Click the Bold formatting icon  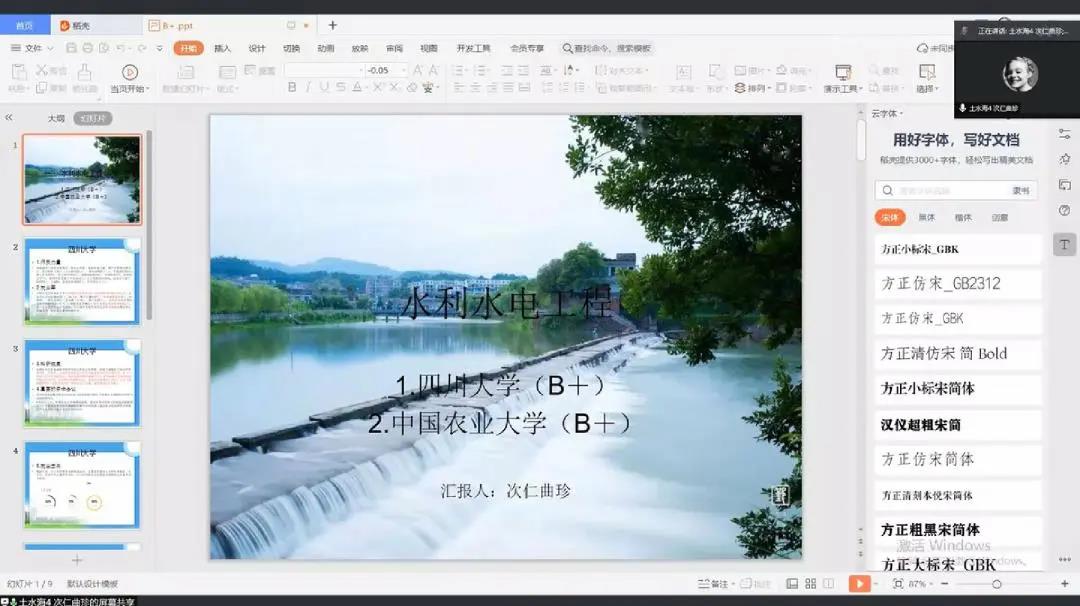(x=292, y=88)
